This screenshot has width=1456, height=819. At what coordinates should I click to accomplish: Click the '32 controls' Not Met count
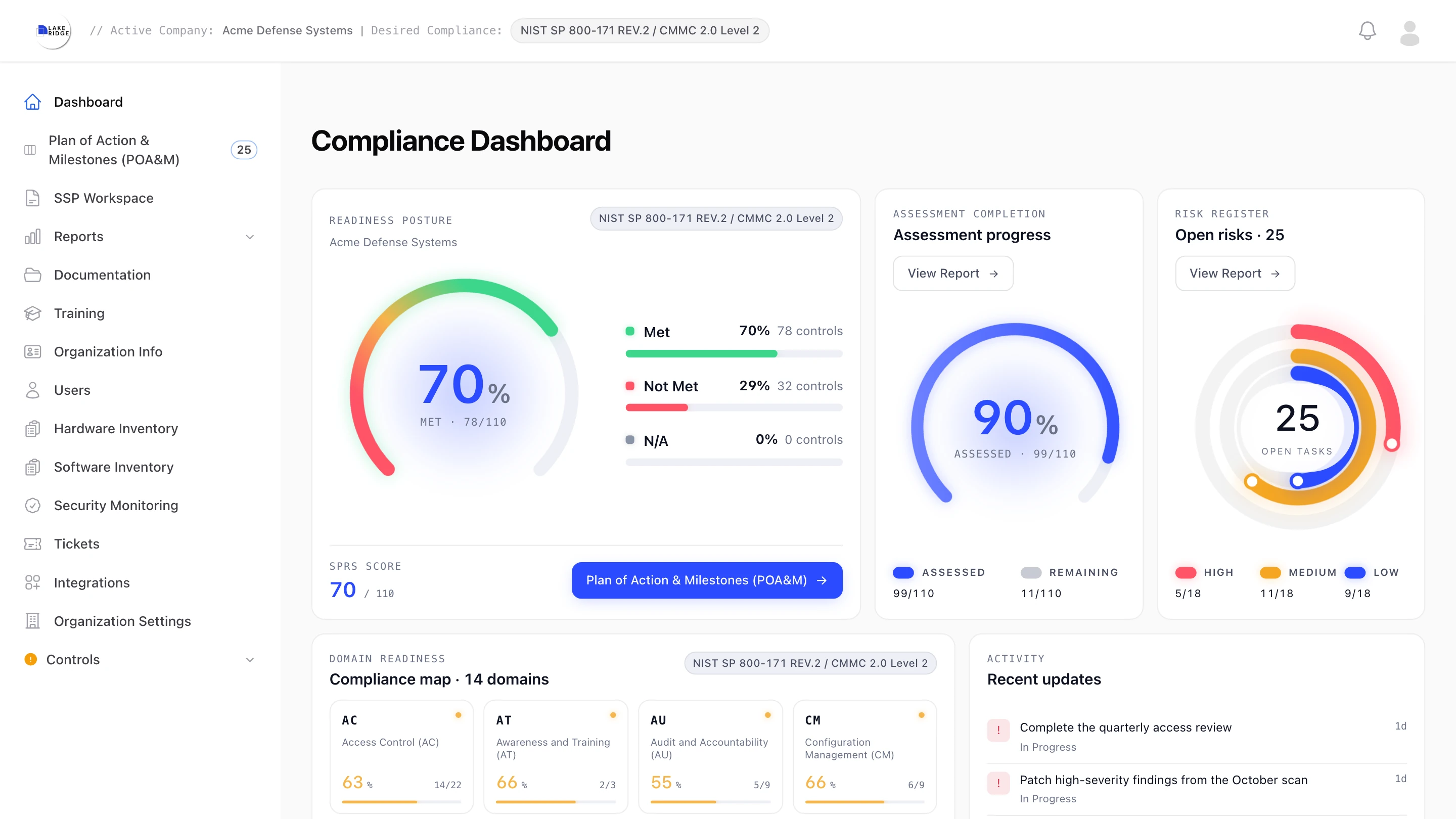point(809,385)
